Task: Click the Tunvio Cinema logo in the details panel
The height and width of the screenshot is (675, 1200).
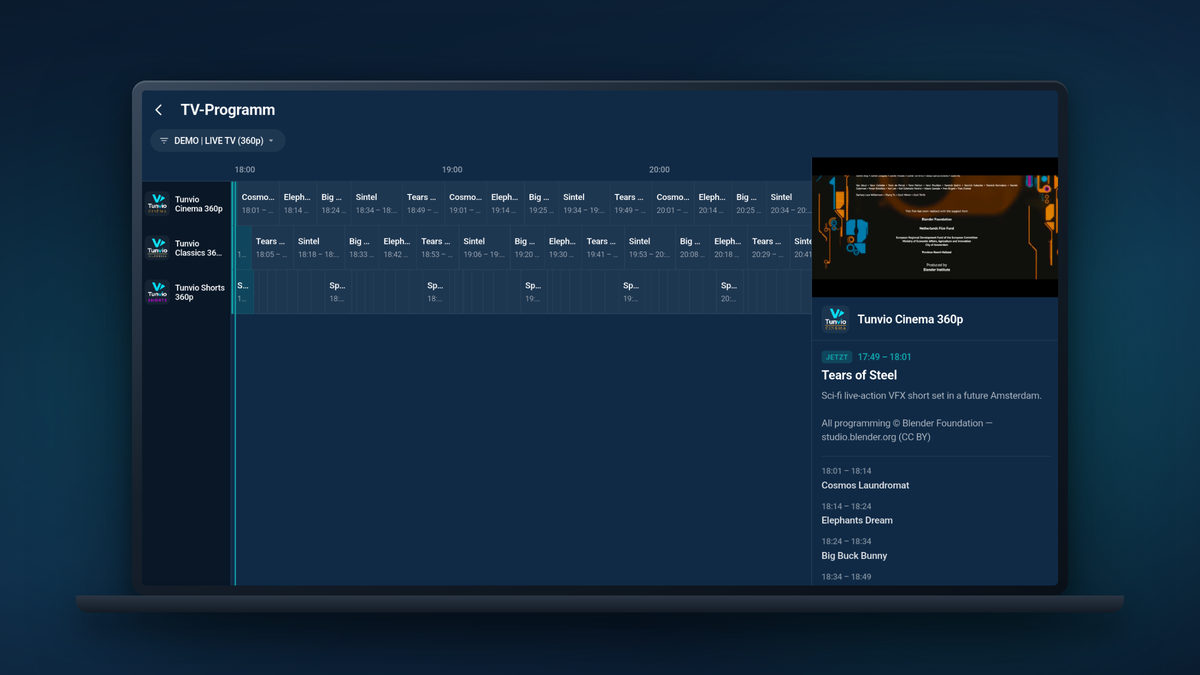Action: 835,319
